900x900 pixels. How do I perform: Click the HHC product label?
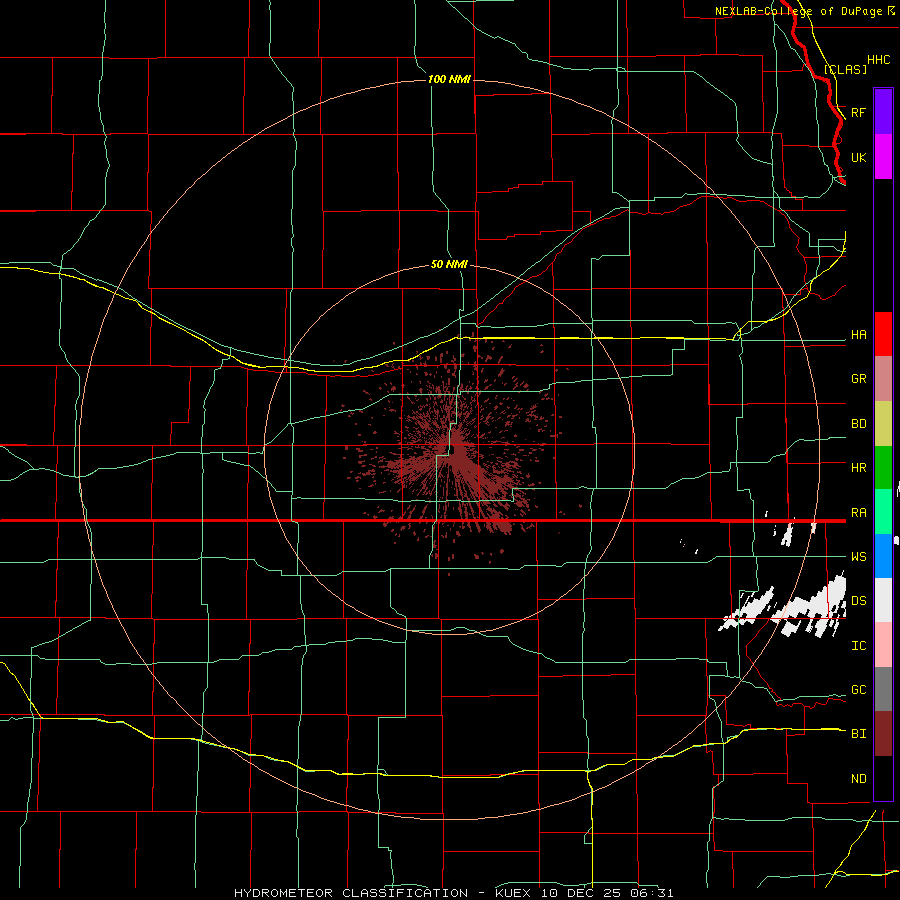(878, 60)
